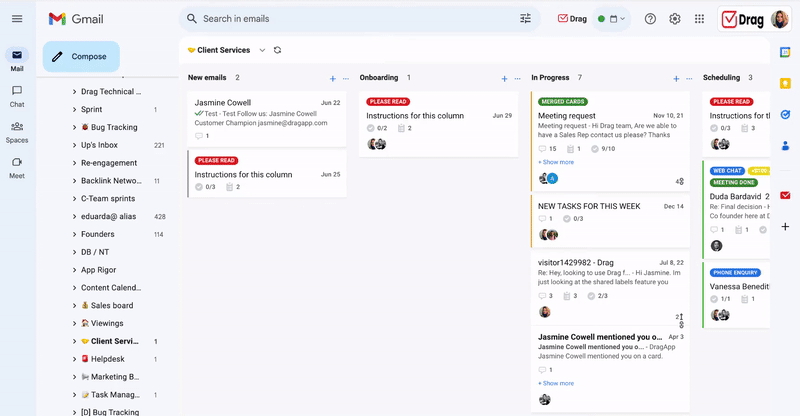Open Gmail settings gear icon
The height and width of the screenshot is (416, 800).
click(674, 19)
